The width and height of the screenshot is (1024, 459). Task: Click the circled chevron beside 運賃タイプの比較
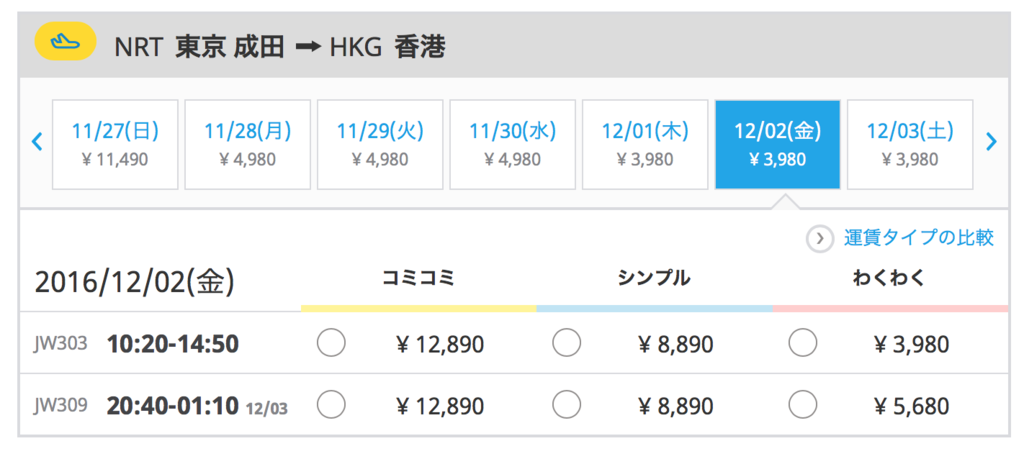[820, 239]
